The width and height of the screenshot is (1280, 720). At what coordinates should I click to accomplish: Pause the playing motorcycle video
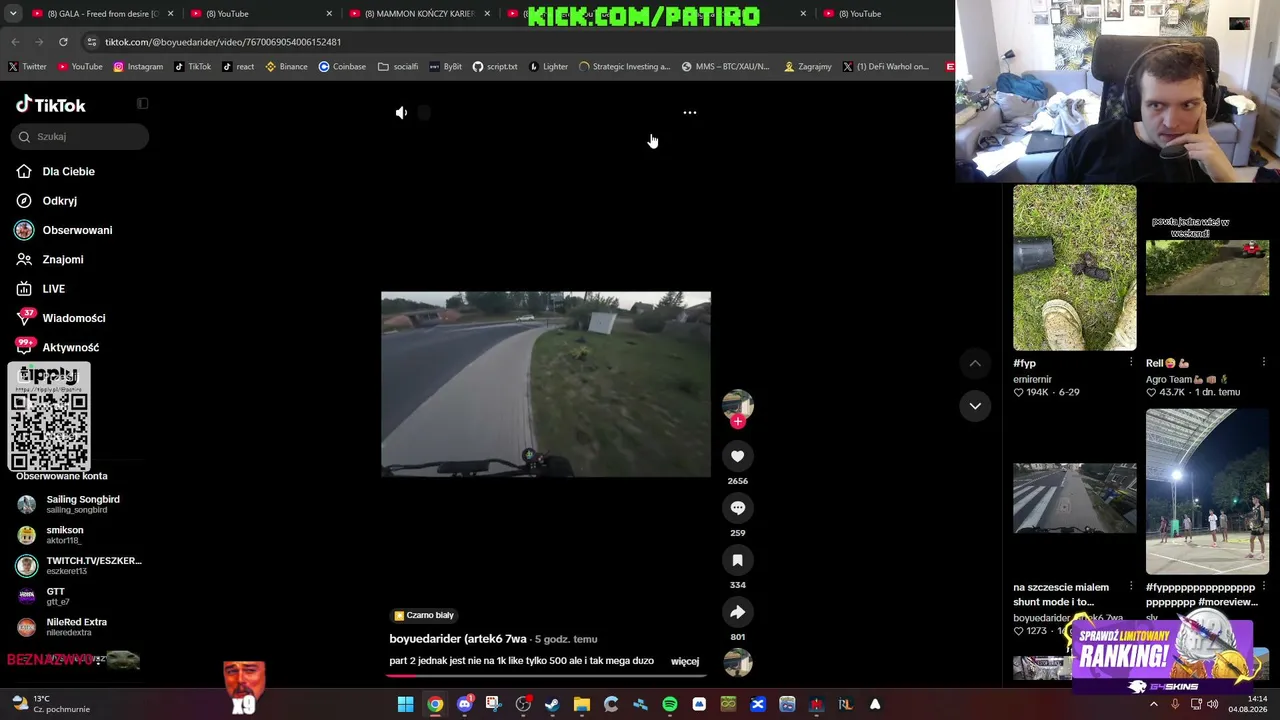click(546, 384)
